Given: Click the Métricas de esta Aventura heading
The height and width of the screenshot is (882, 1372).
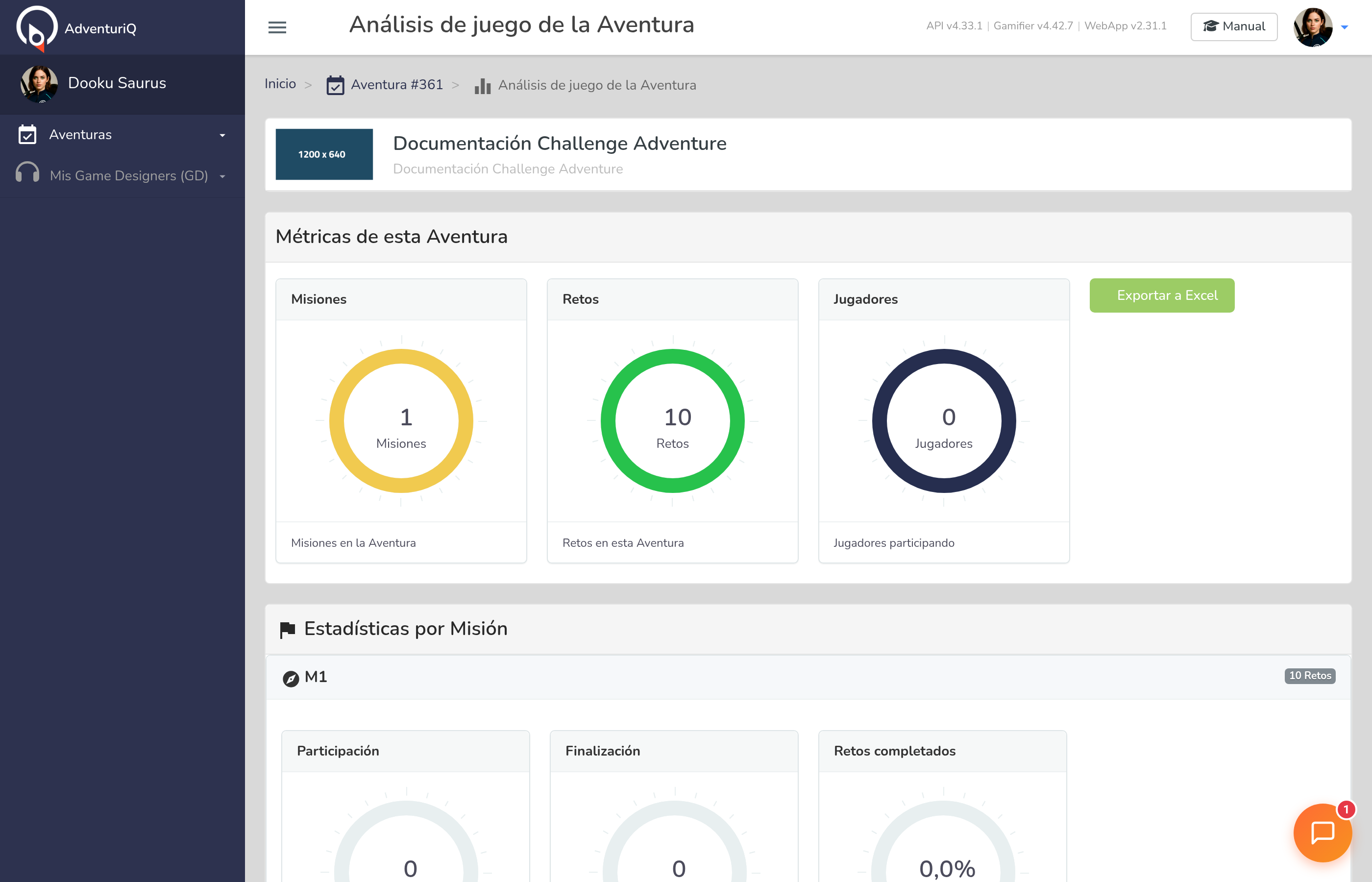Looking at the screenshot, I should point(392,237).
